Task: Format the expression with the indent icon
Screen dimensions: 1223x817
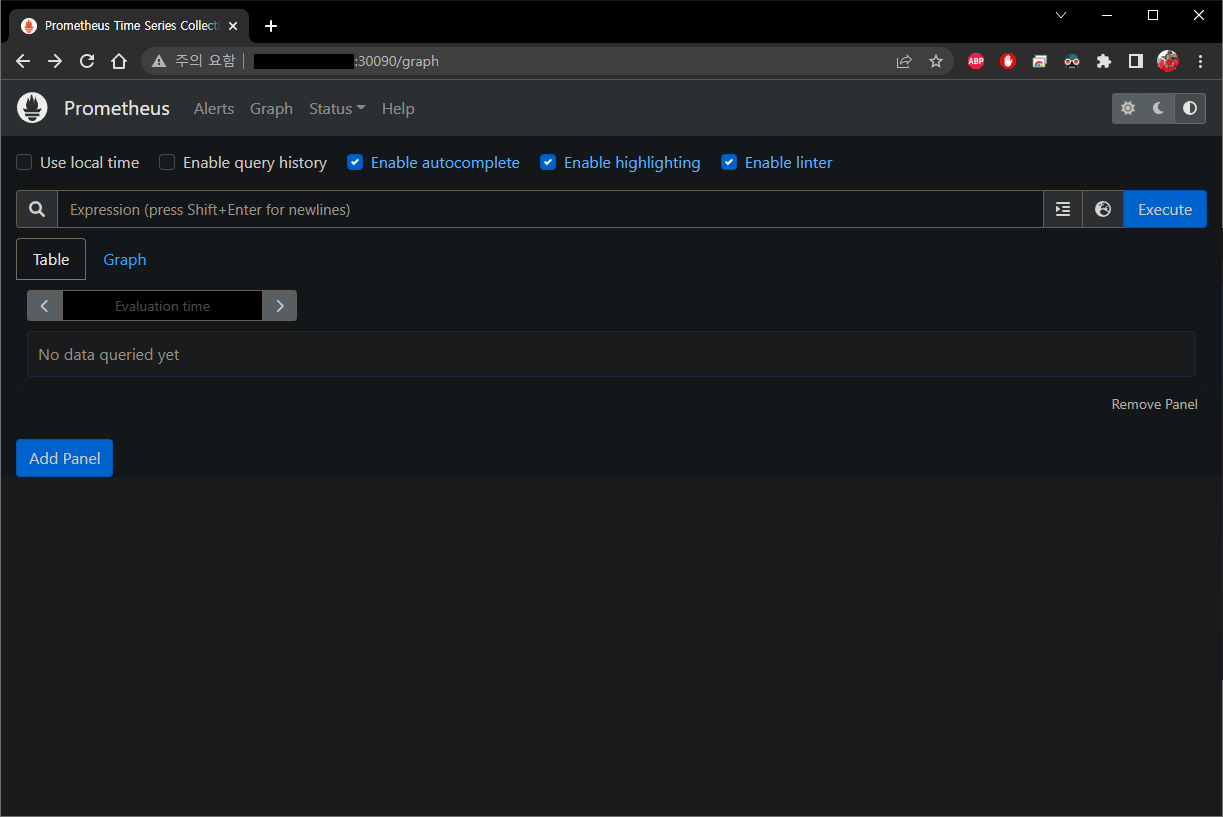Action: [x=1063, y=209]
